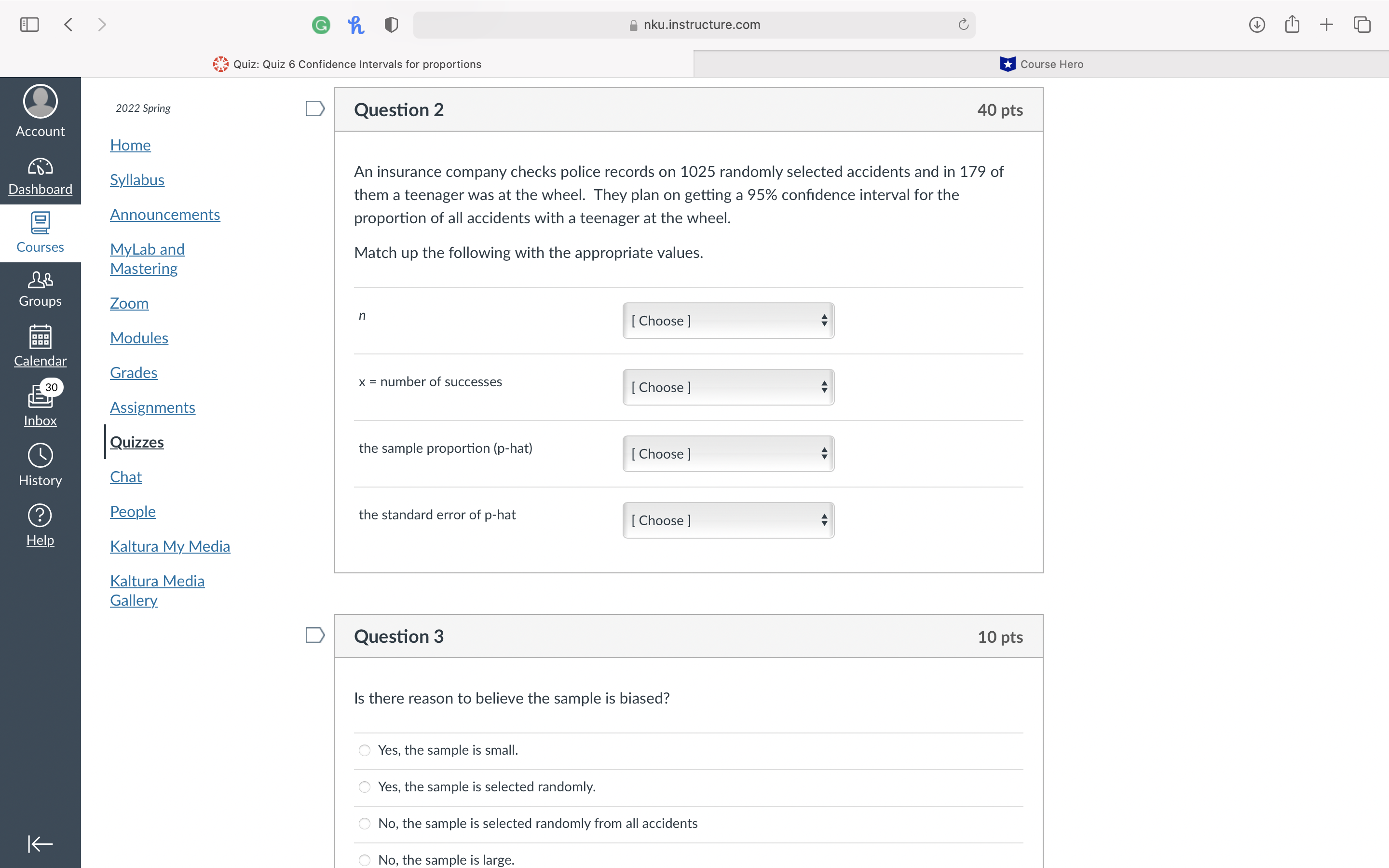
Task: Pick 'No, the sample is large' answer
Action: point(365,859)
